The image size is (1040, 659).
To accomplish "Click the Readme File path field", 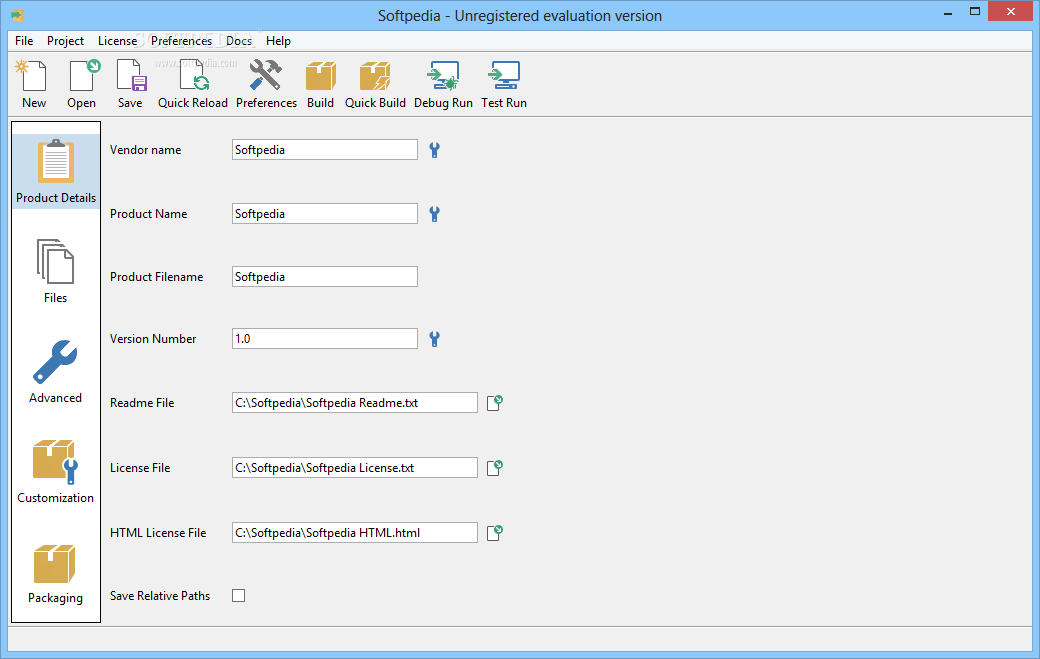I will coord(355,402).
